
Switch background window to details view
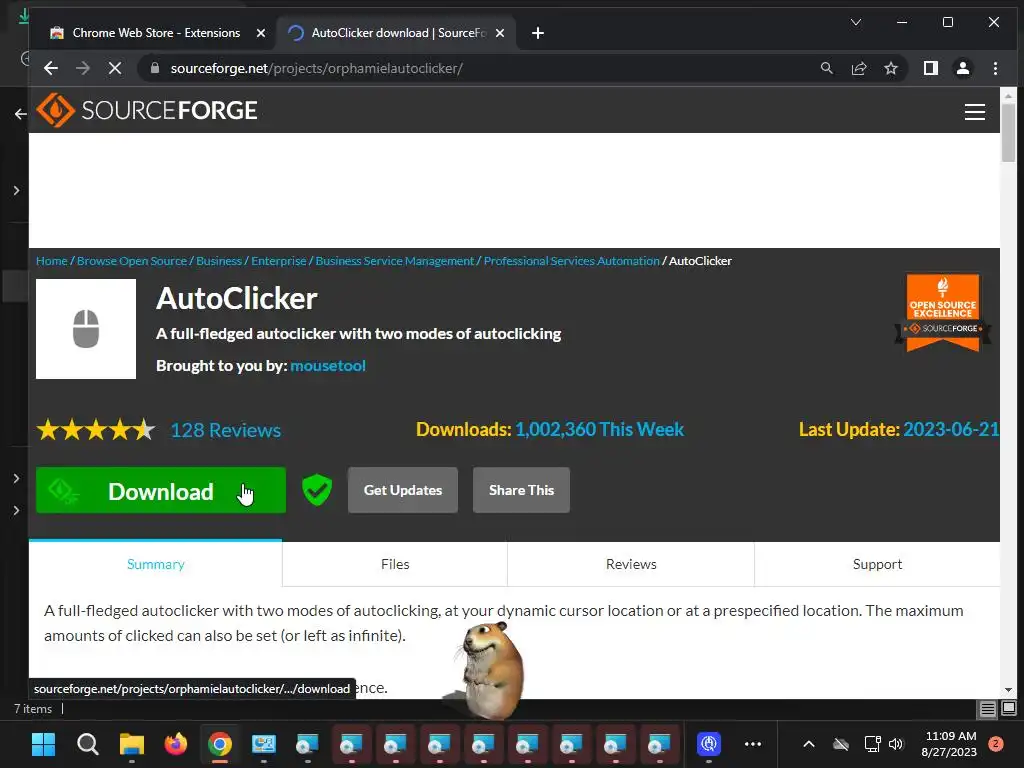(x=987, y=709)
